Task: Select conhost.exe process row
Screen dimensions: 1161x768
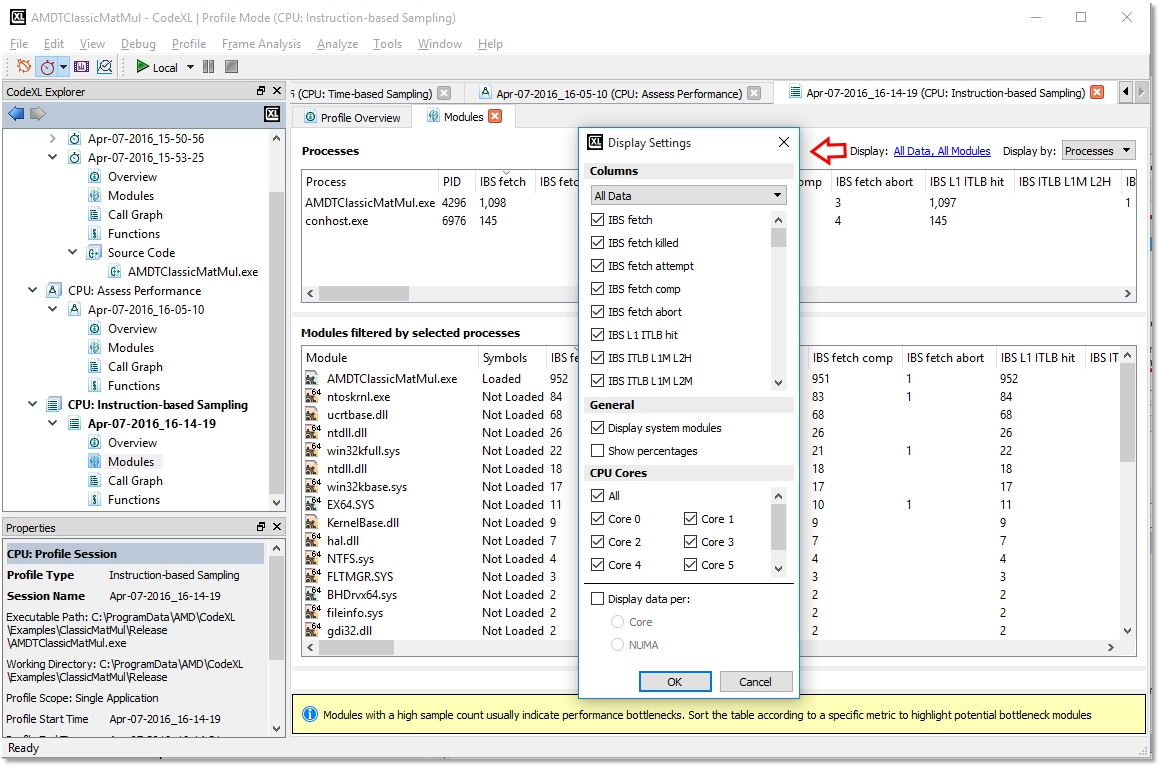Action: tap(441, 221)
